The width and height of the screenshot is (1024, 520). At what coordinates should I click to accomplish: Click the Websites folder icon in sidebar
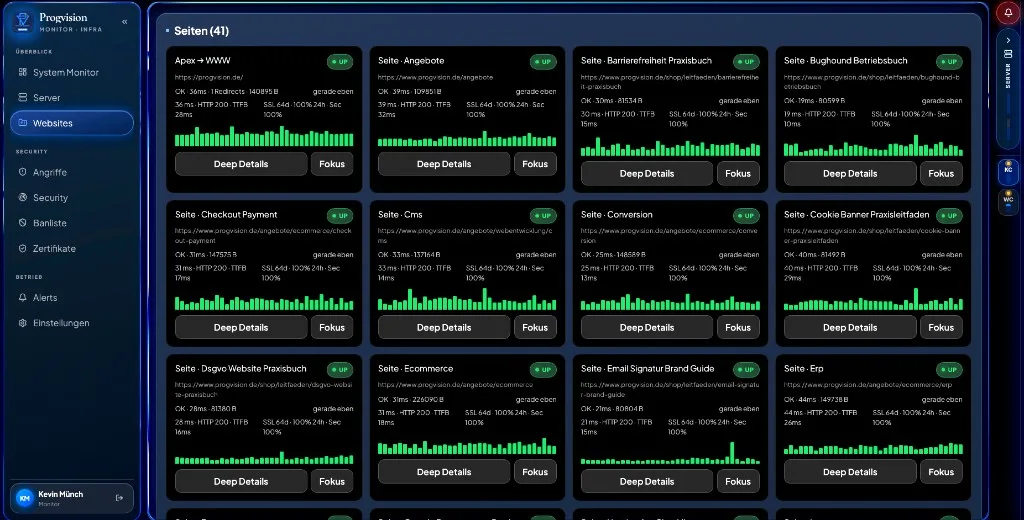pyautogui.click(x=23, y=123)
